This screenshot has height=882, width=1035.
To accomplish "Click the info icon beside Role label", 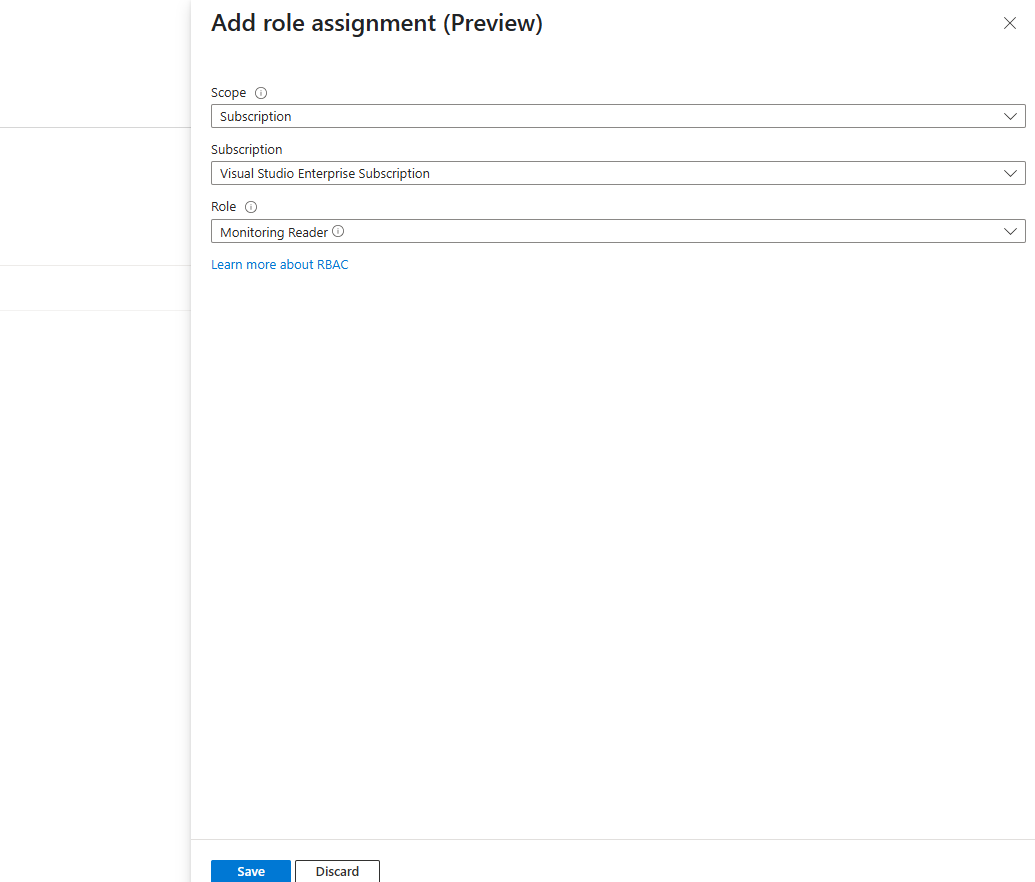I will tap(251, 207).
